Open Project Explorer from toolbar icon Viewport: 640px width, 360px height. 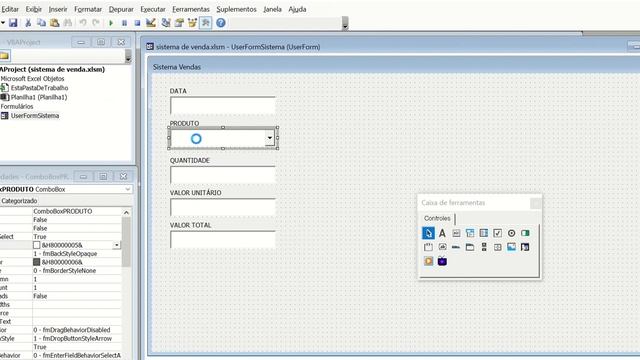click(x=166, y=23)
